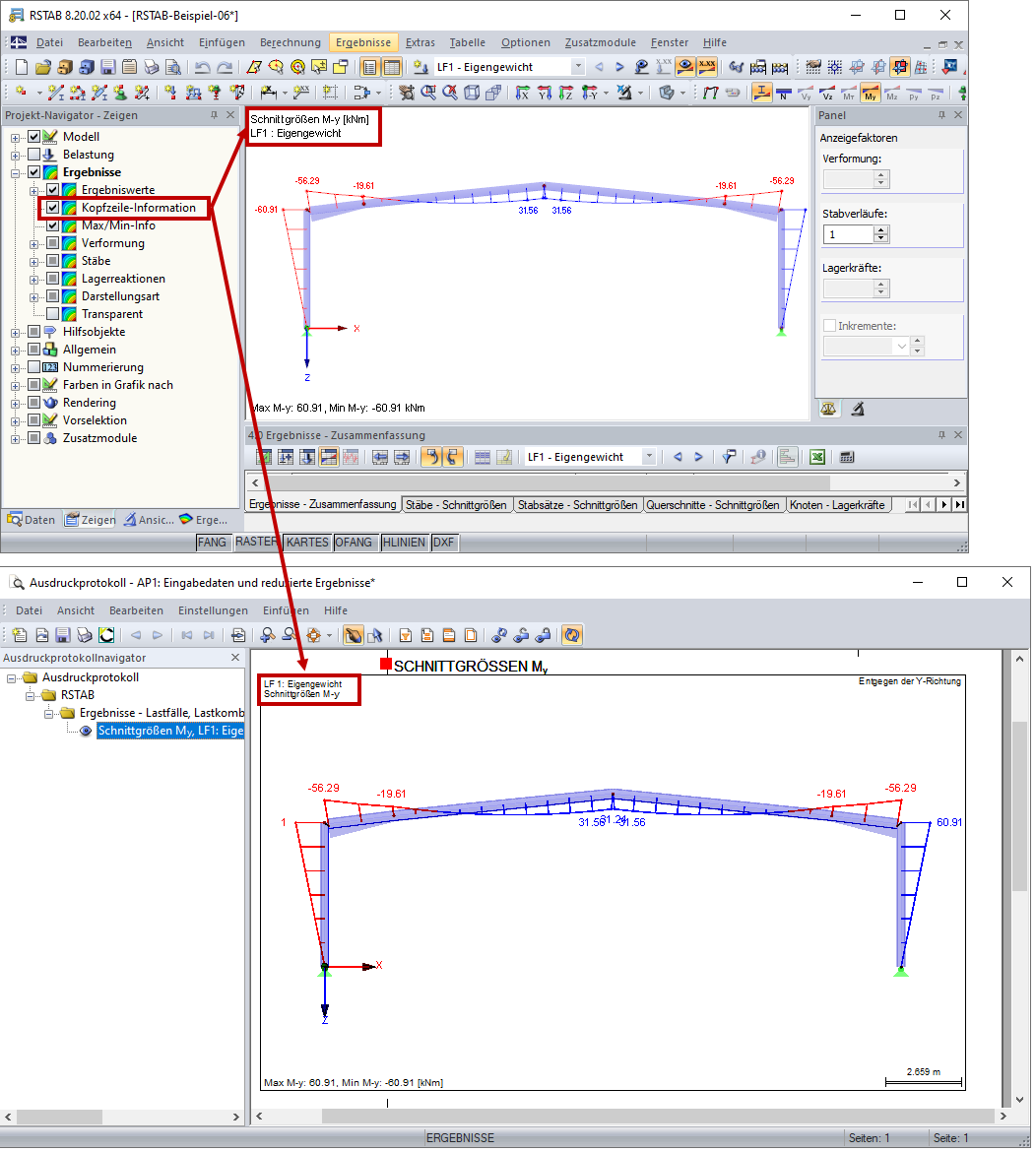The height and width of the screenshot is (1152, 1036).
Task: Collapse the Ergebnisse tree branch
Action: tap(14, 171)
